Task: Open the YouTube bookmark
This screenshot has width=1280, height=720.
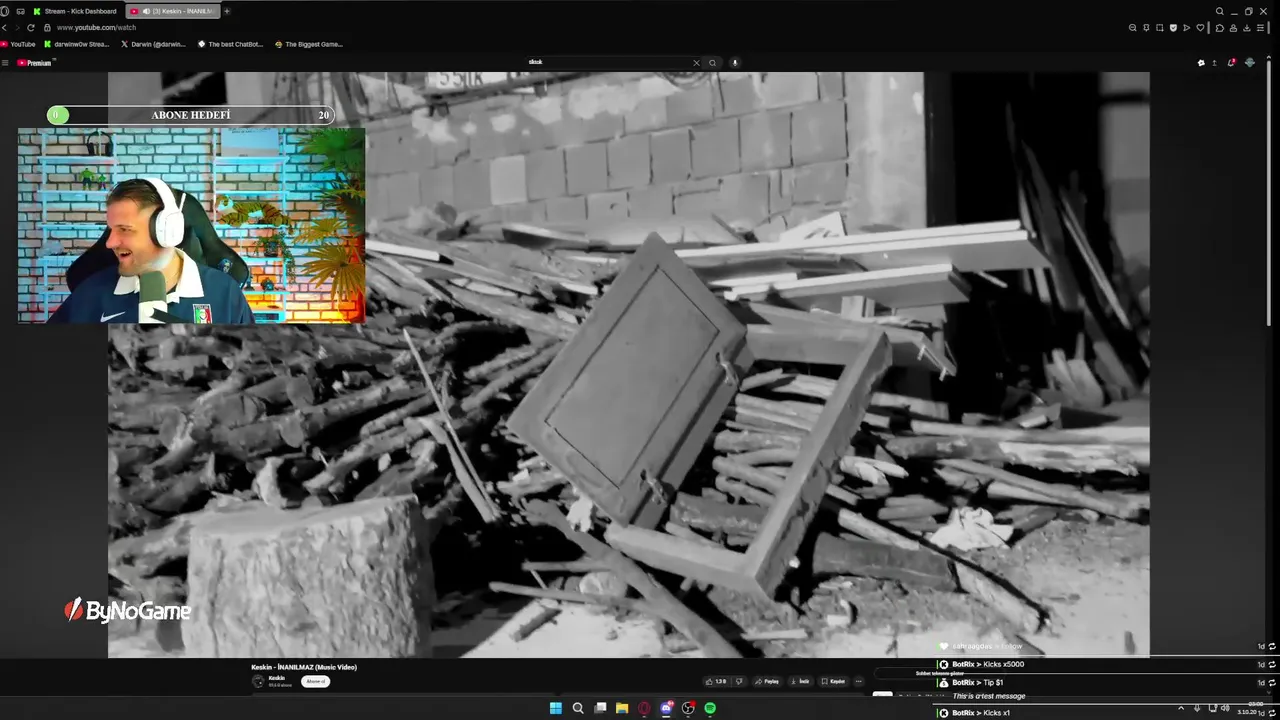Action: coord(18,44)
